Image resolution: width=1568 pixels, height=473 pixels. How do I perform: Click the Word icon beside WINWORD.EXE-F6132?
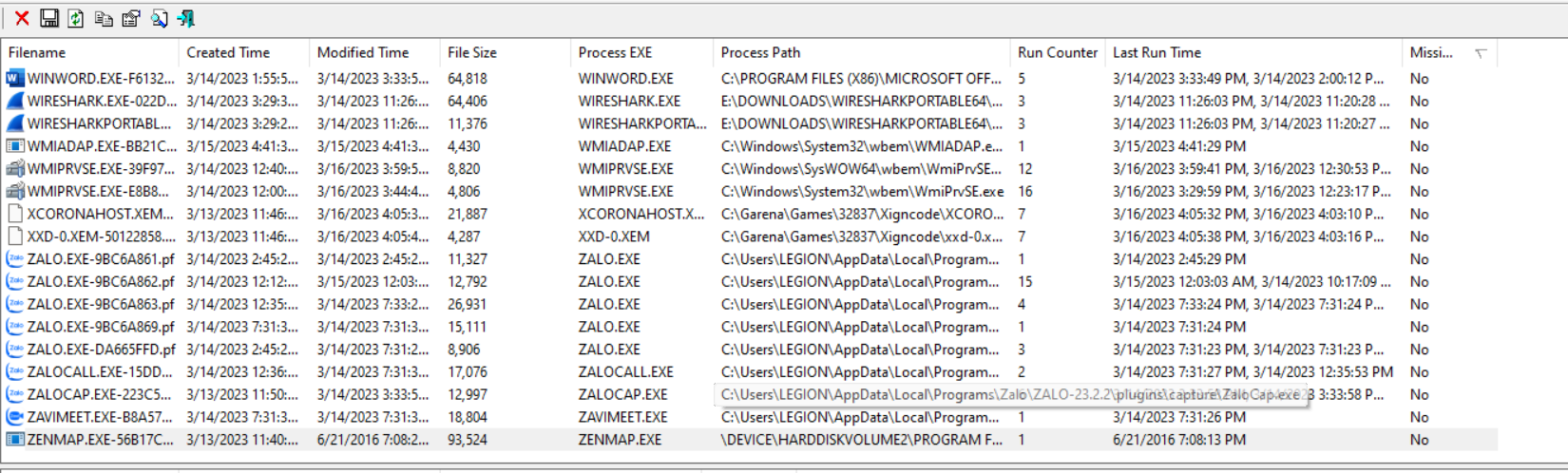15,79
